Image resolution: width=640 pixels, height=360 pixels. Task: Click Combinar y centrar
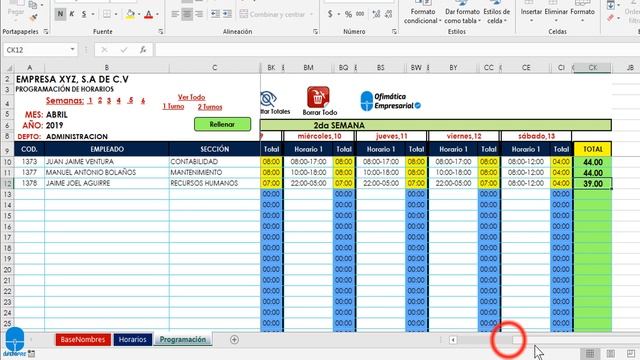(x=273, y=14)
